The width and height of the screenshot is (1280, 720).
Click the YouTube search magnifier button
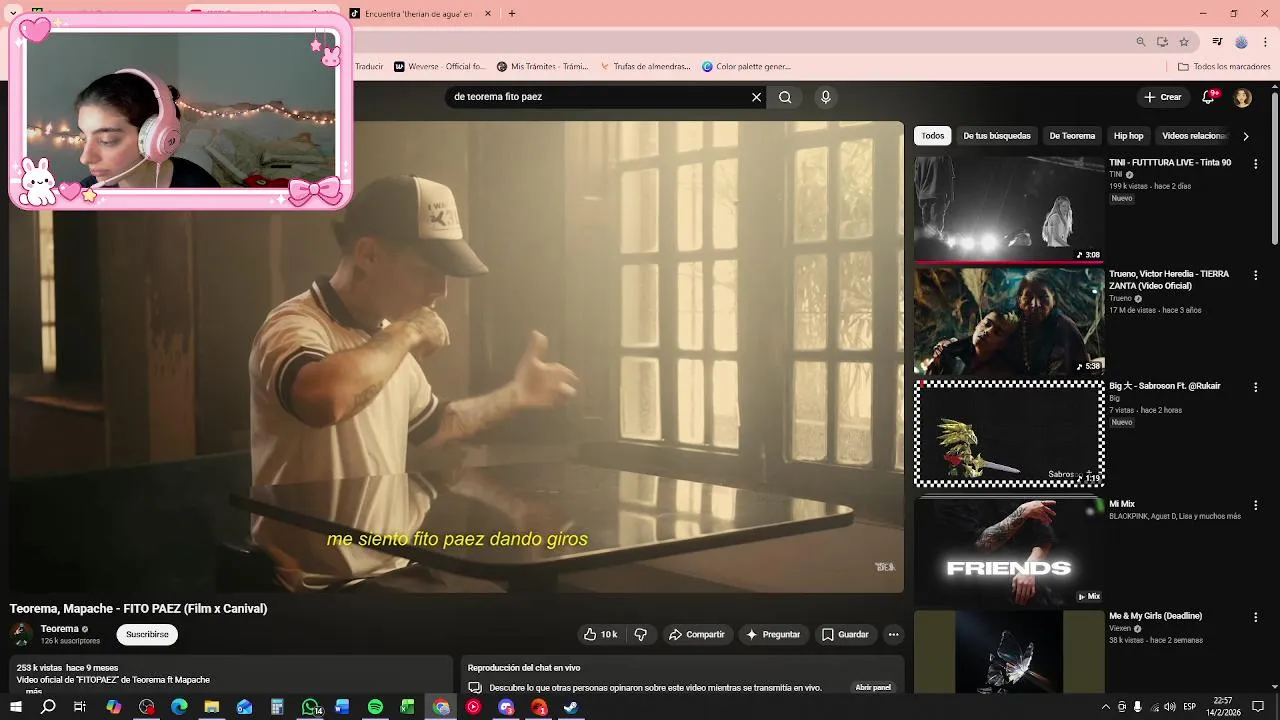point(785,97)
